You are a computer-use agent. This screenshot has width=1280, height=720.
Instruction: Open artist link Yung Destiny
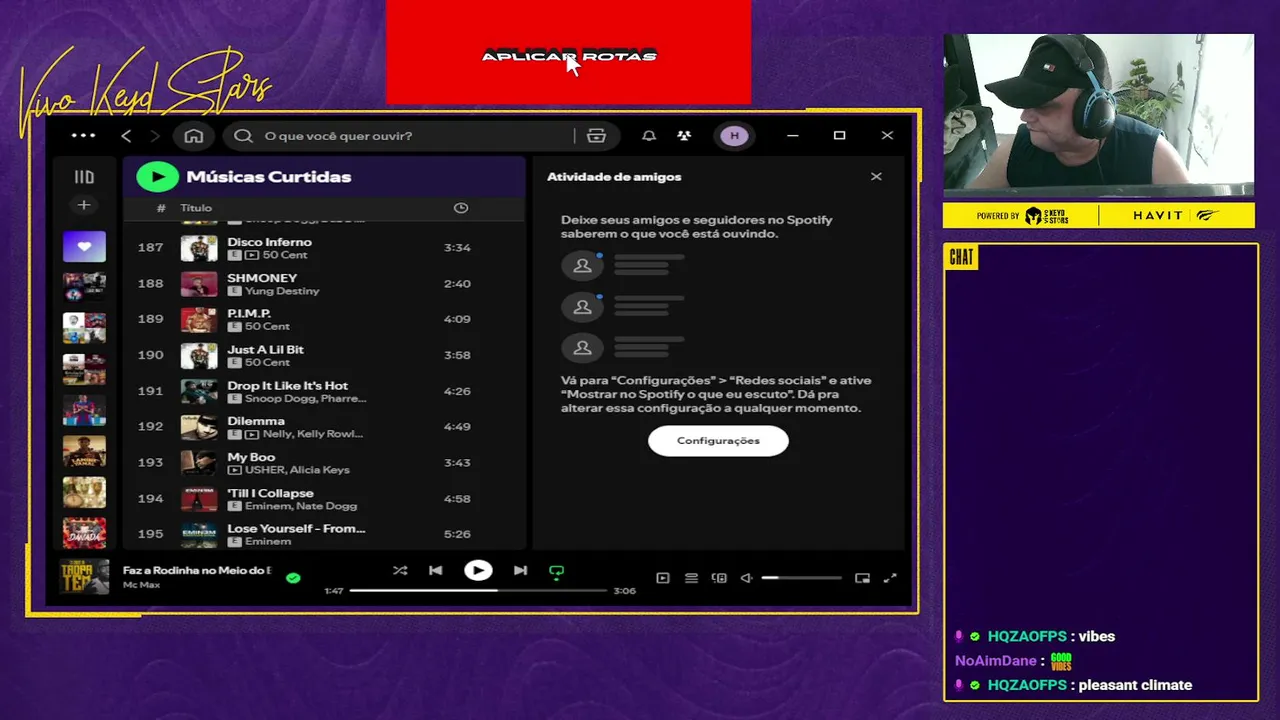tap(282, 291)
